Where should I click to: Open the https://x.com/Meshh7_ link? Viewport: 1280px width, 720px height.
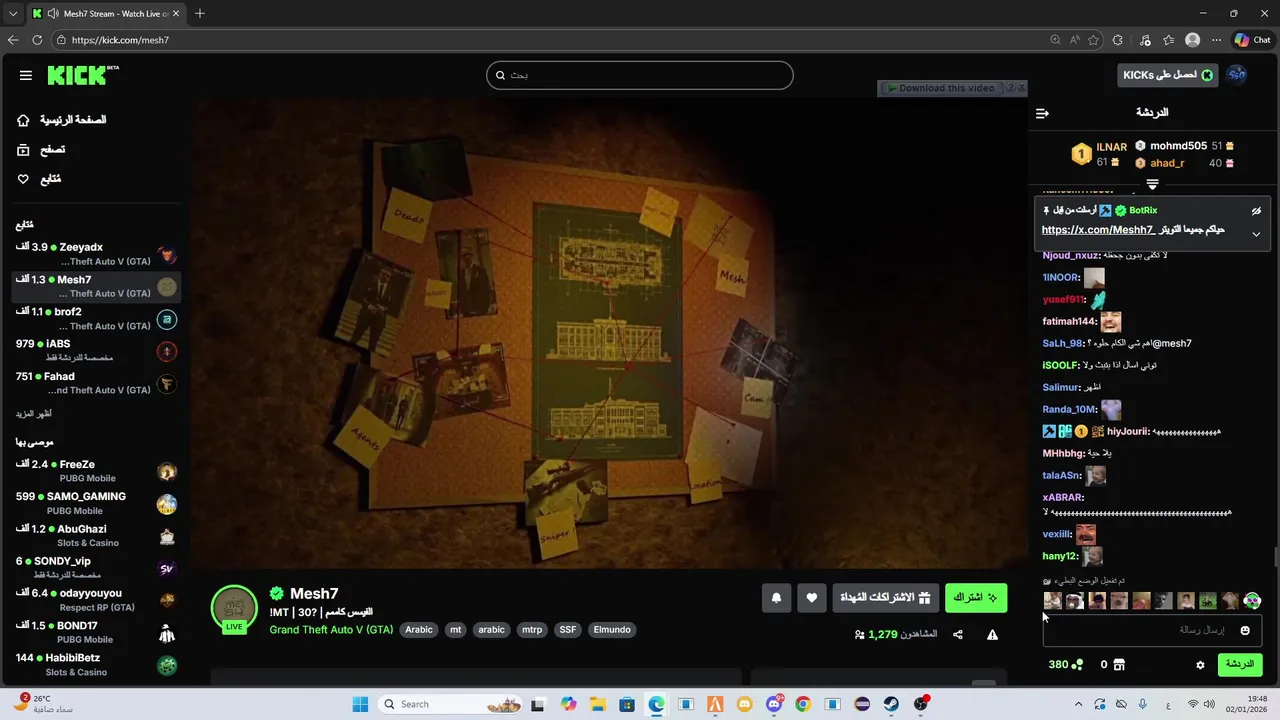tap(1098, 230)
